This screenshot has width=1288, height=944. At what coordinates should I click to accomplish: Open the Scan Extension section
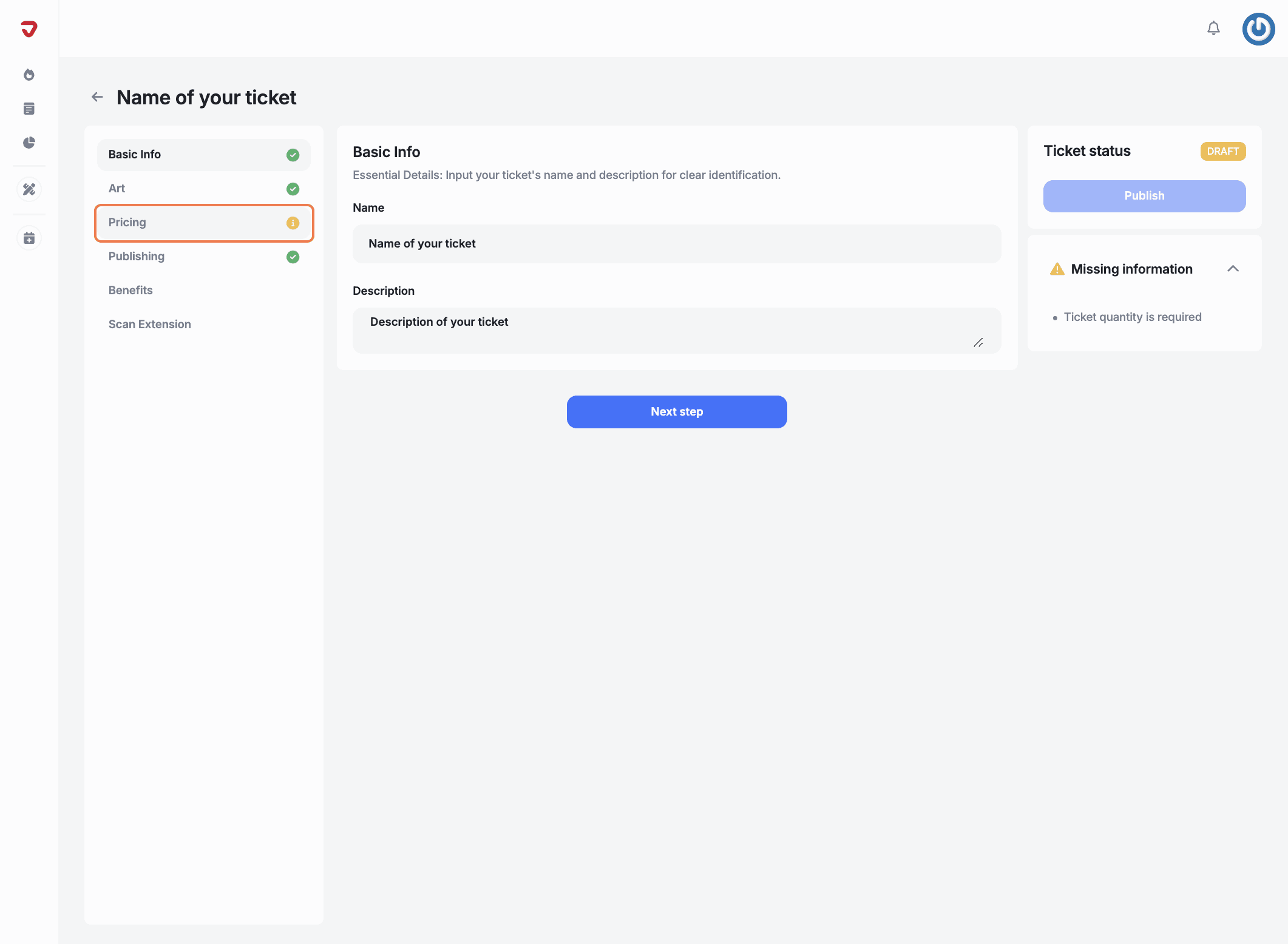point(150,325)
